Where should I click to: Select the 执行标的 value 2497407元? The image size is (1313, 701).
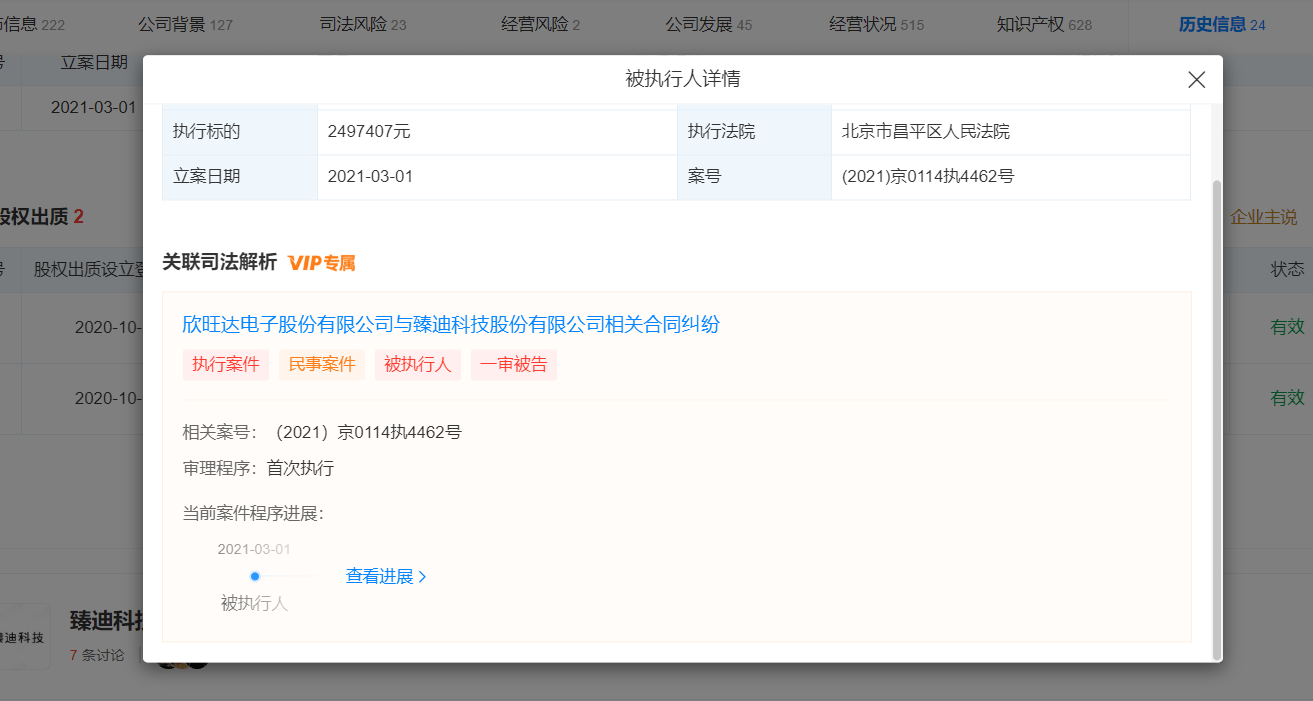pos(369,132)
